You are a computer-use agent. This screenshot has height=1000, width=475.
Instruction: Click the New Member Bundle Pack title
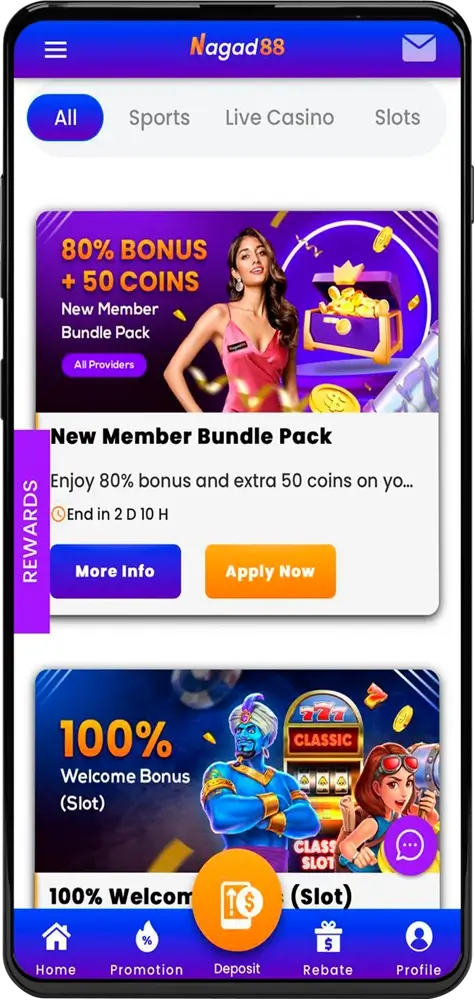click(x=191, y=436)
